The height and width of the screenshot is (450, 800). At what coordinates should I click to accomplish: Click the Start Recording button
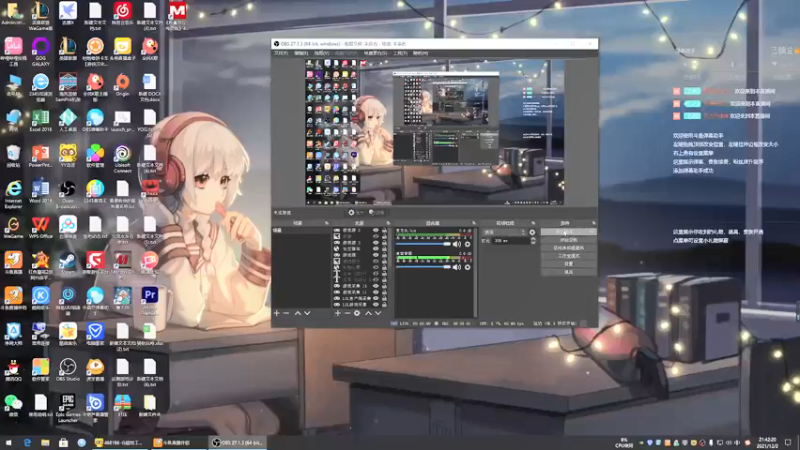[568, 240]
